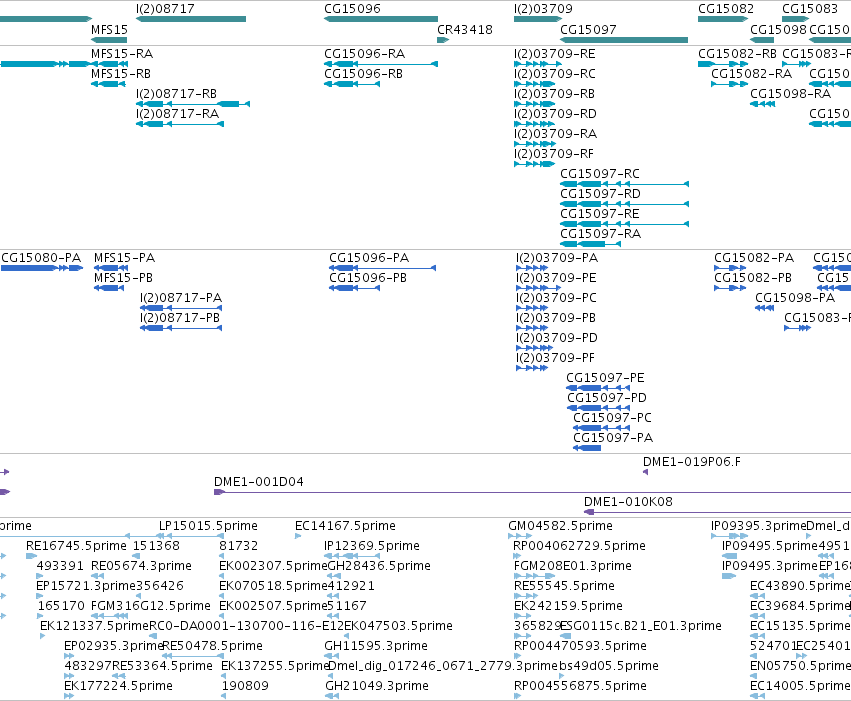Click BAC end DME1-019P06.F

click(x=645, y=472)
